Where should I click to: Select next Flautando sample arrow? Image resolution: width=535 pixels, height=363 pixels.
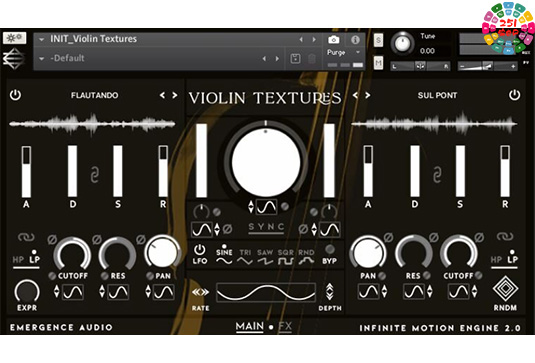175,95
